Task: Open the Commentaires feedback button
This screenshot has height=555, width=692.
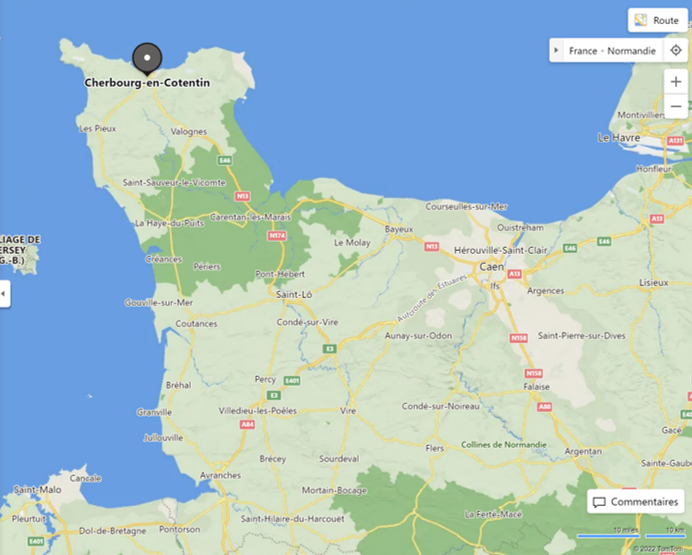Action: tap(636, 502)
